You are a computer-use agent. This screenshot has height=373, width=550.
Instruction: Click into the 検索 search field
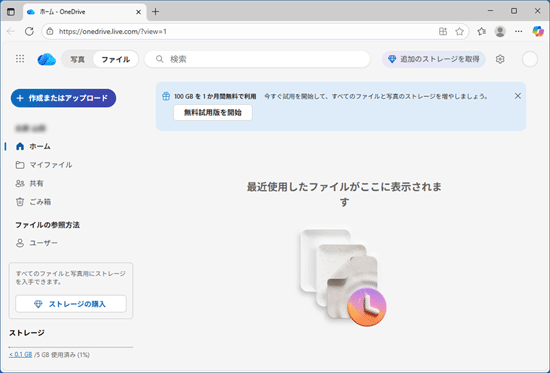pyautogui.click(x=257, y=59)
